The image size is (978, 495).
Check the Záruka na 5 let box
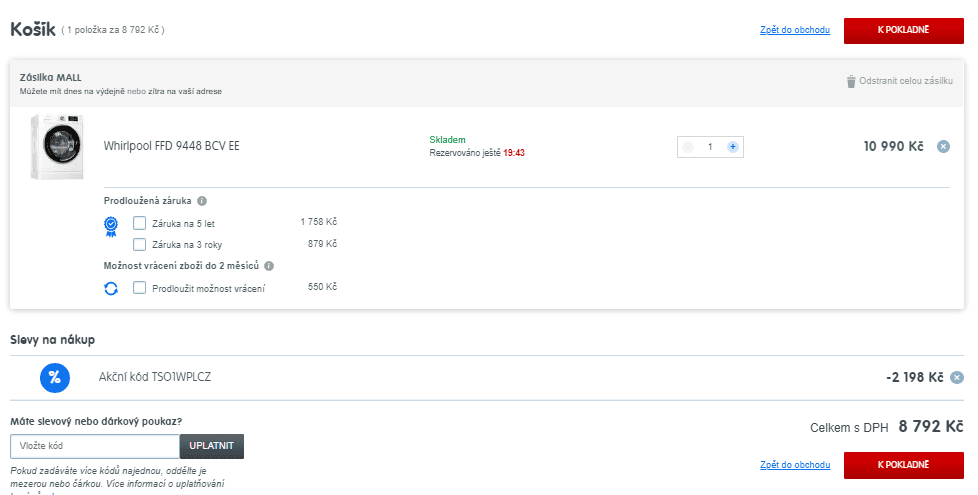(140, 223)
